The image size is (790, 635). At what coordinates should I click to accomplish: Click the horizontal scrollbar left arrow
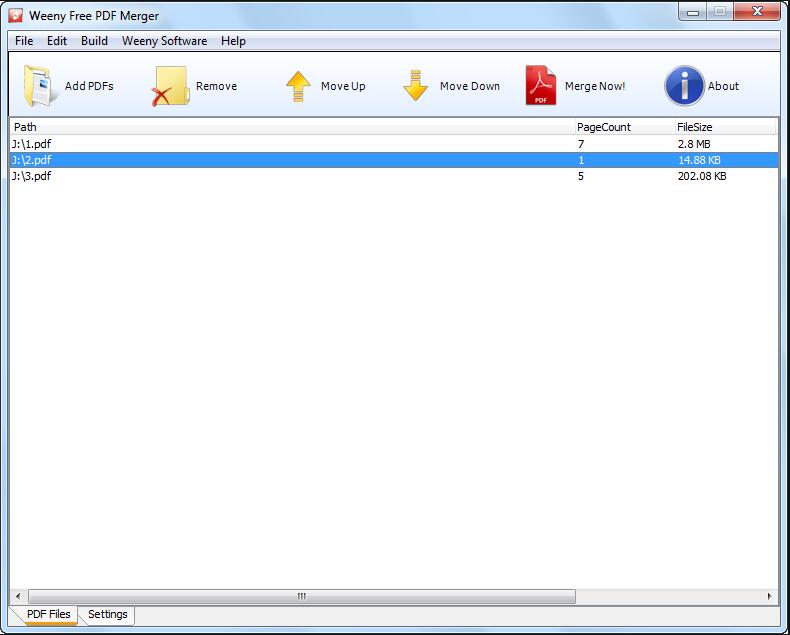click(18, 596)
